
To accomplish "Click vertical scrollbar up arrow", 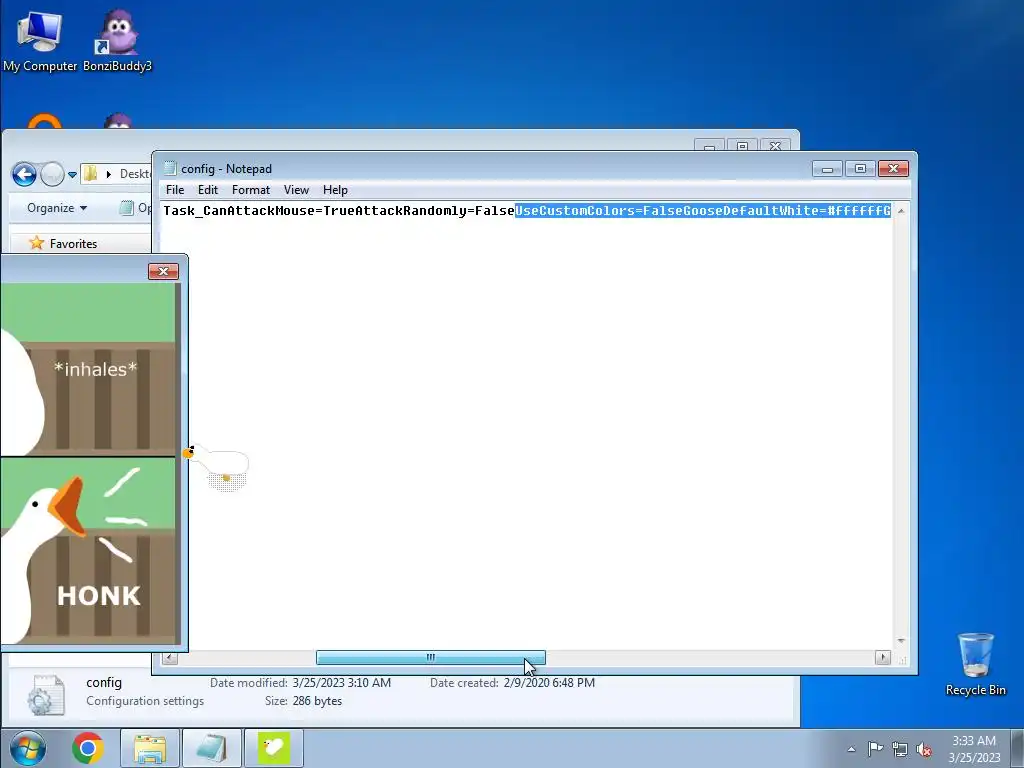I will point(901,210).
